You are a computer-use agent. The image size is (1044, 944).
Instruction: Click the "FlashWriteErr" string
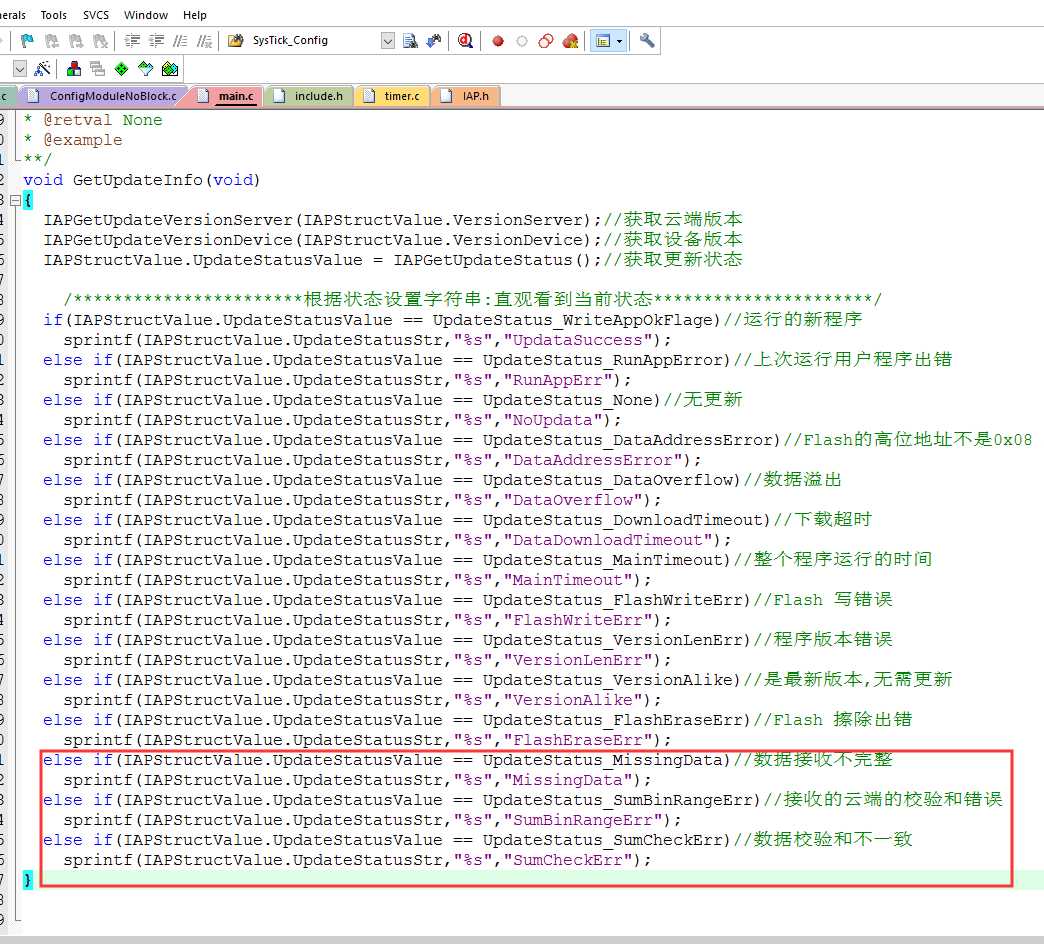[x=577, y=620]
